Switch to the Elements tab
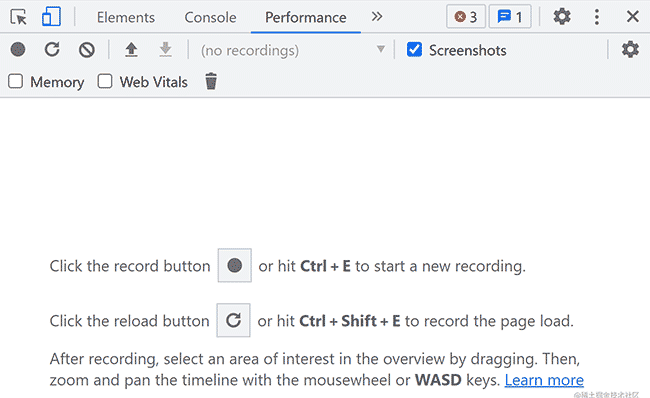 click(x=126, y=17)
